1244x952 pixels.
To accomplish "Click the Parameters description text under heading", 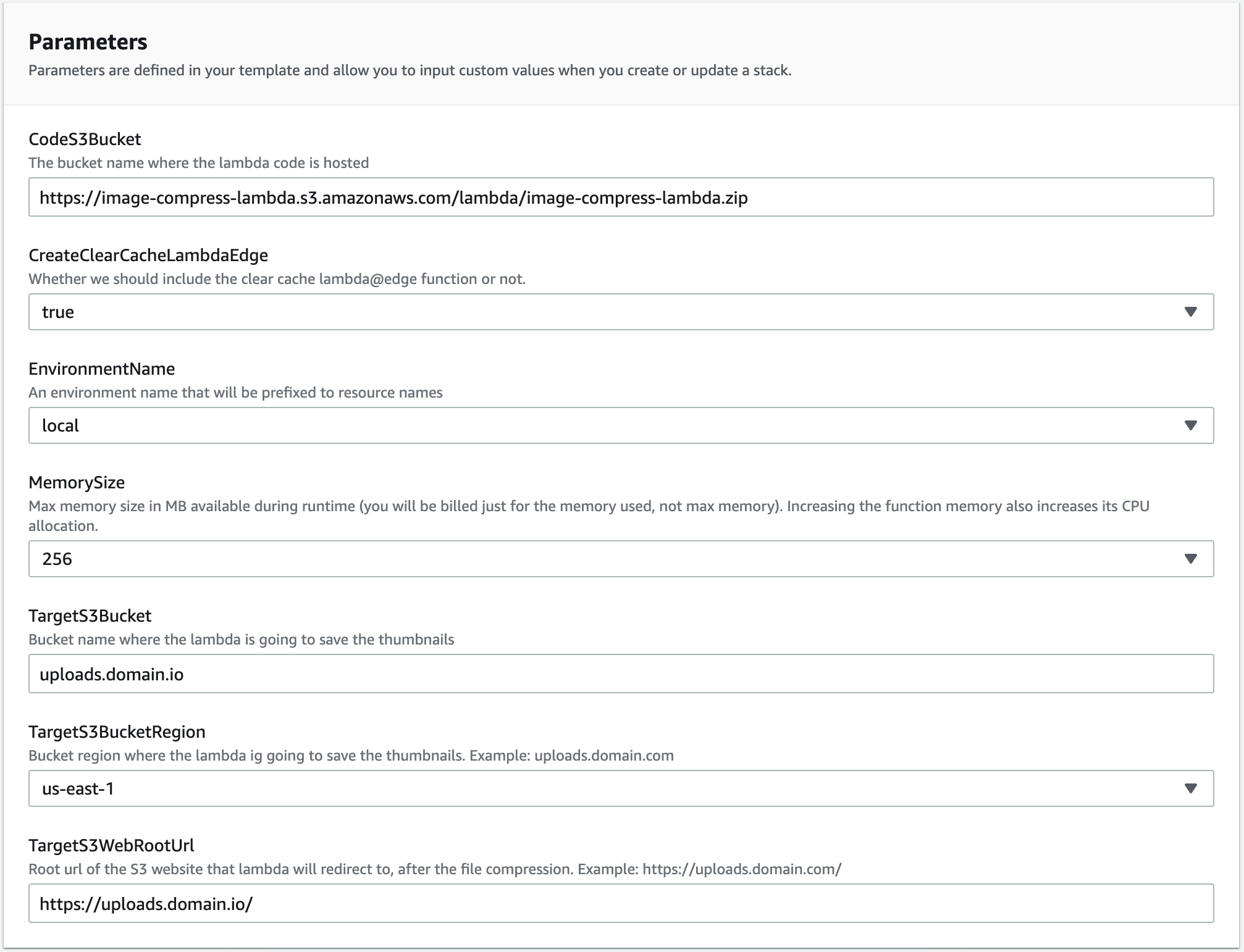I will [410, 70].
